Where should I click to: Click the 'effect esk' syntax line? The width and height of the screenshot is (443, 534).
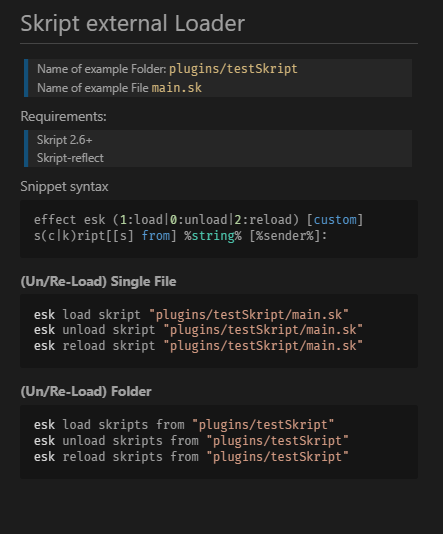(x=199, y=220)
